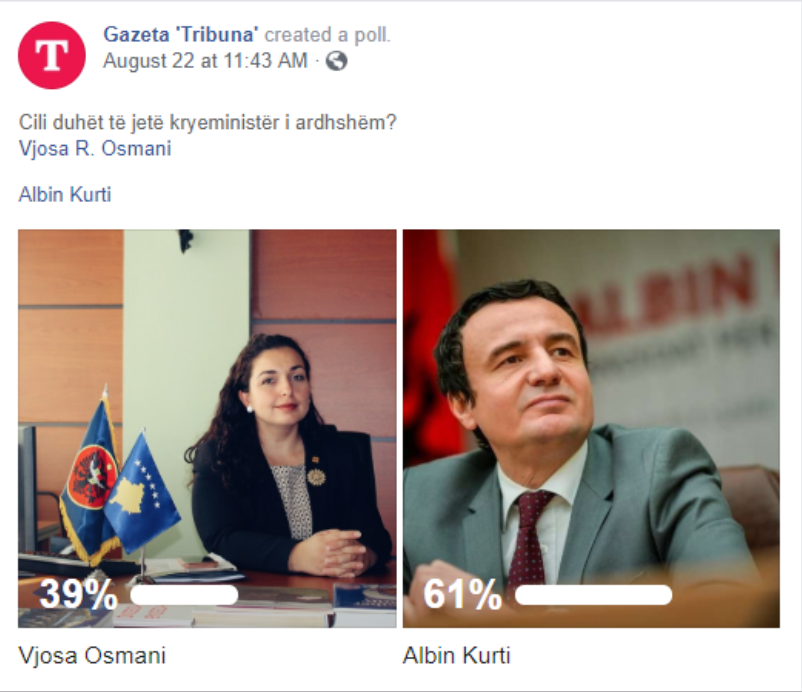Click the Kosovo flag in Osmani's photo

click(141, 492)
